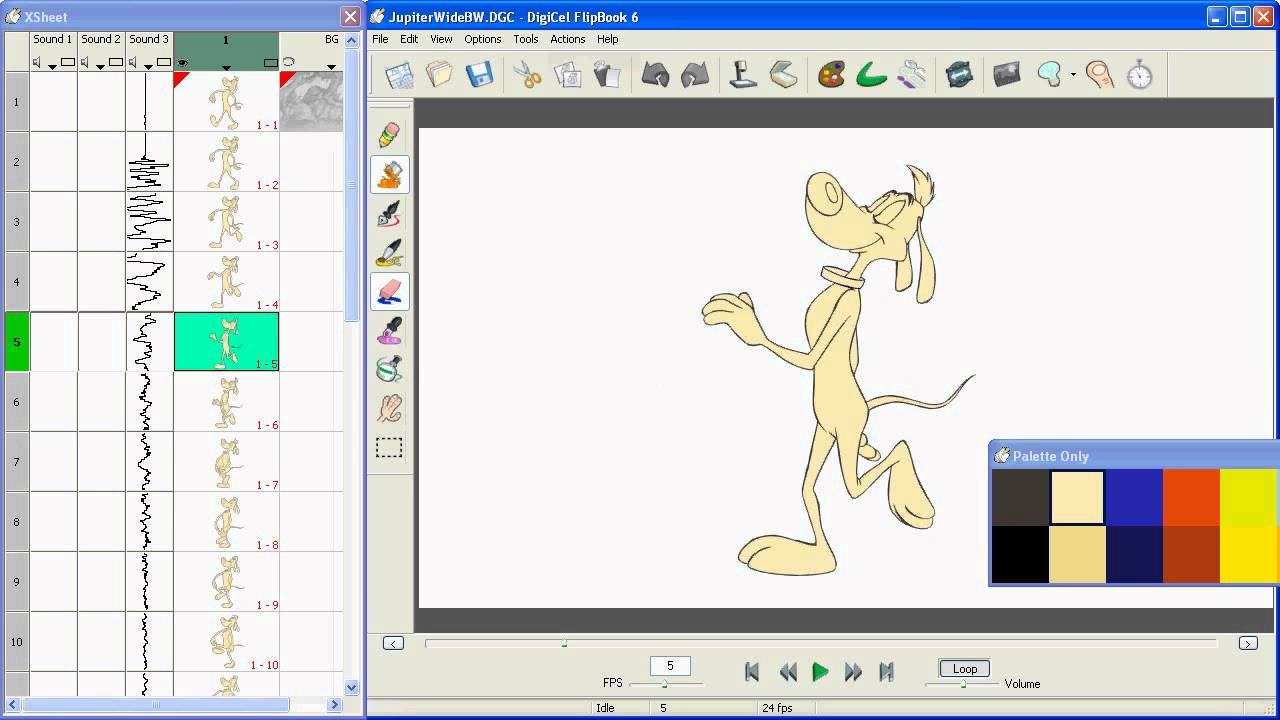Mute the Sound 1 speaker icon

point(37,63)
